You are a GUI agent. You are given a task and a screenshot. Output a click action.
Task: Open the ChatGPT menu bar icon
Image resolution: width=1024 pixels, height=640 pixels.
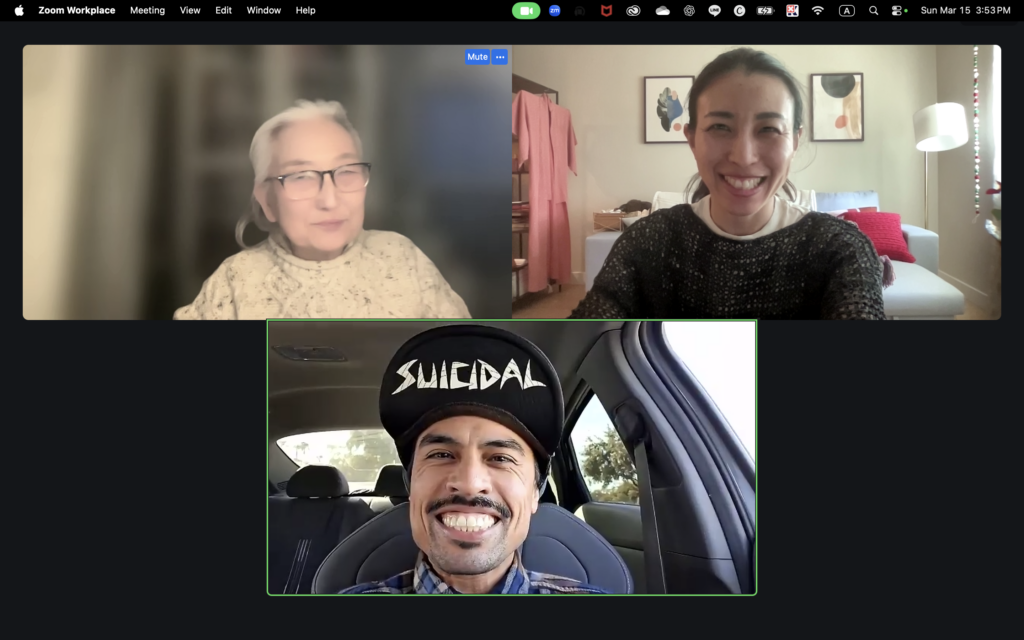pos(689,10)
